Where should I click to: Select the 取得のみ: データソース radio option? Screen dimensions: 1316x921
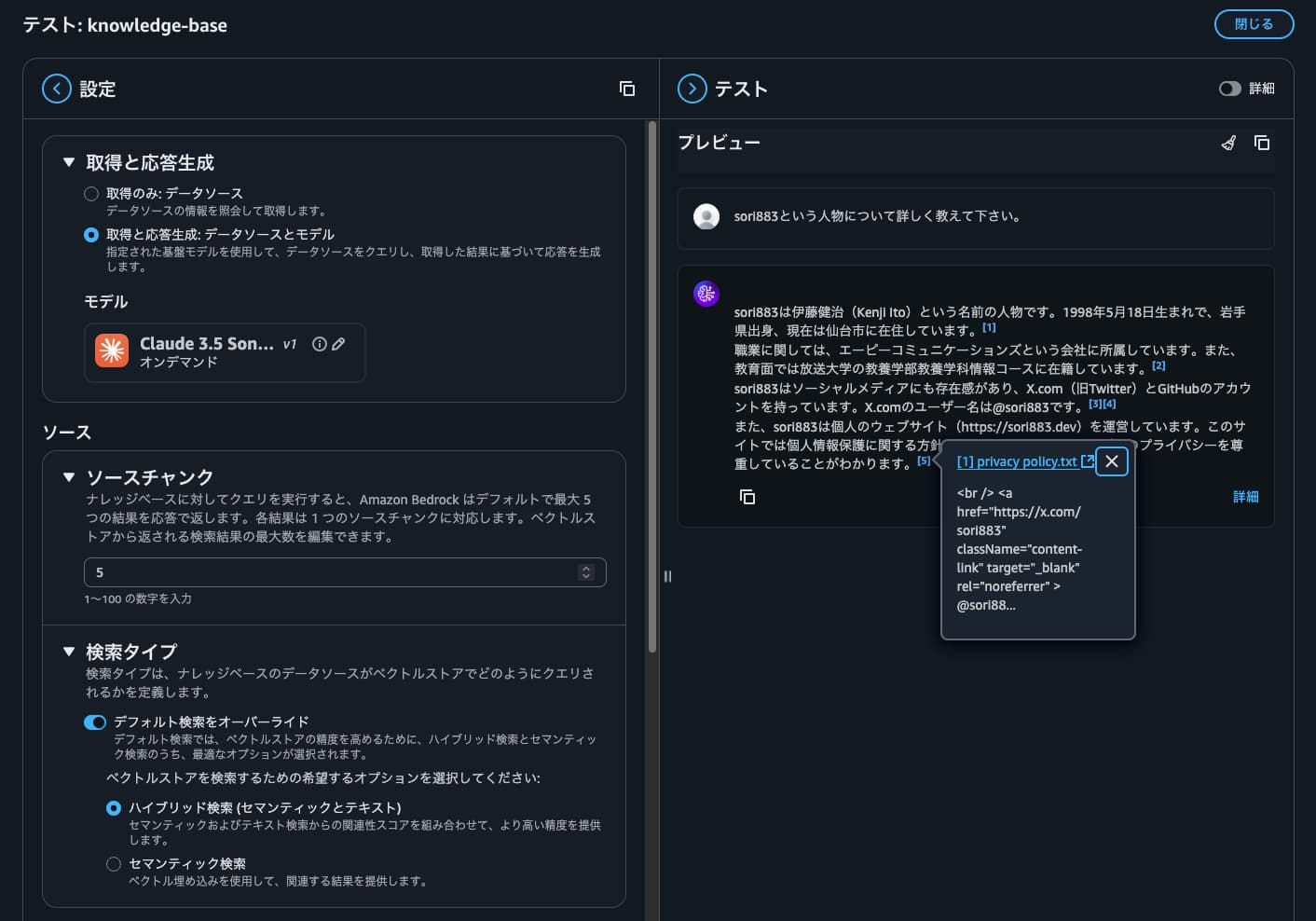click(x=91, y=194)
